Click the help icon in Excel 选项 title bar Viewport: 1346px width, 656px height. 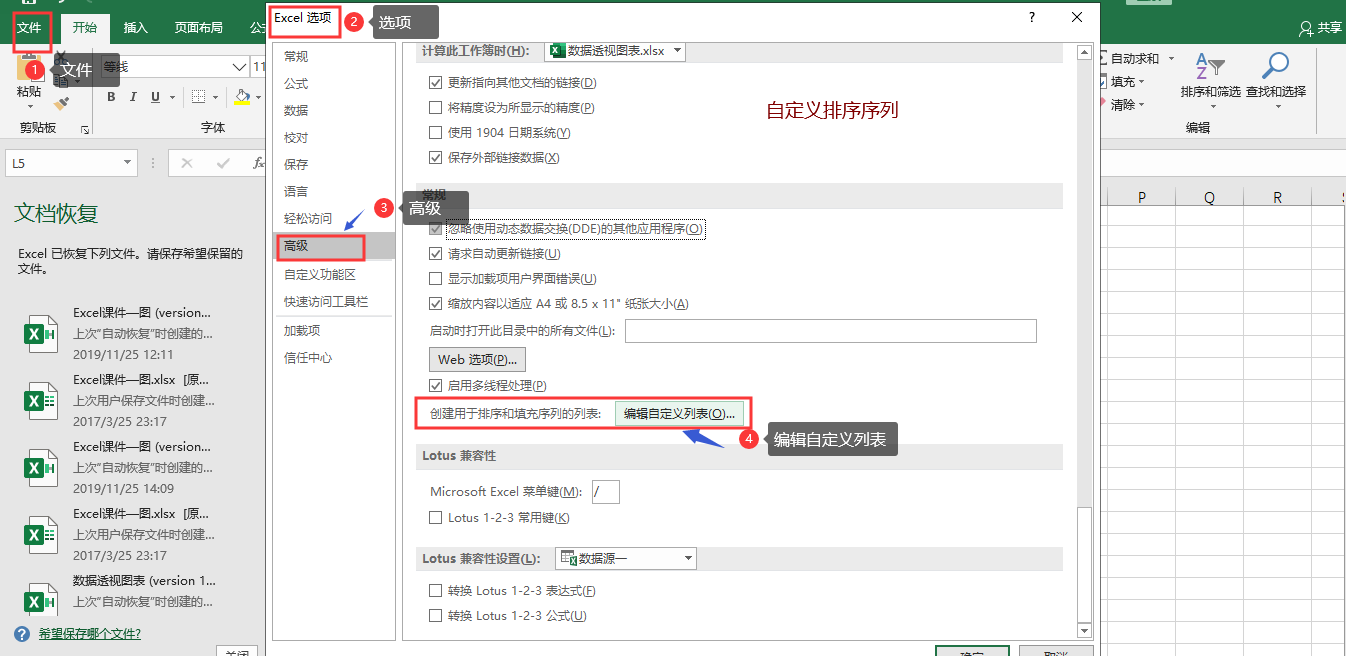click(x=1032, y=17)
